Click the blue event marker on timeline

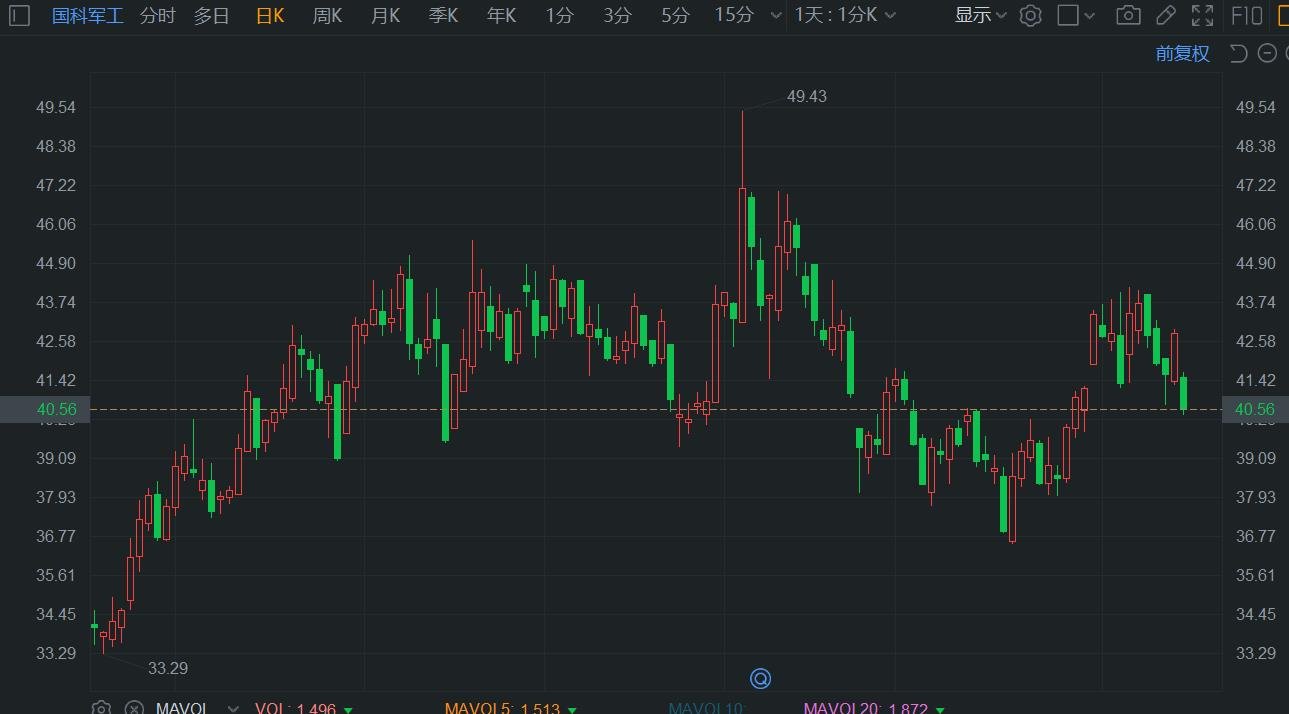pyautogui.click(x=760, y=679)
